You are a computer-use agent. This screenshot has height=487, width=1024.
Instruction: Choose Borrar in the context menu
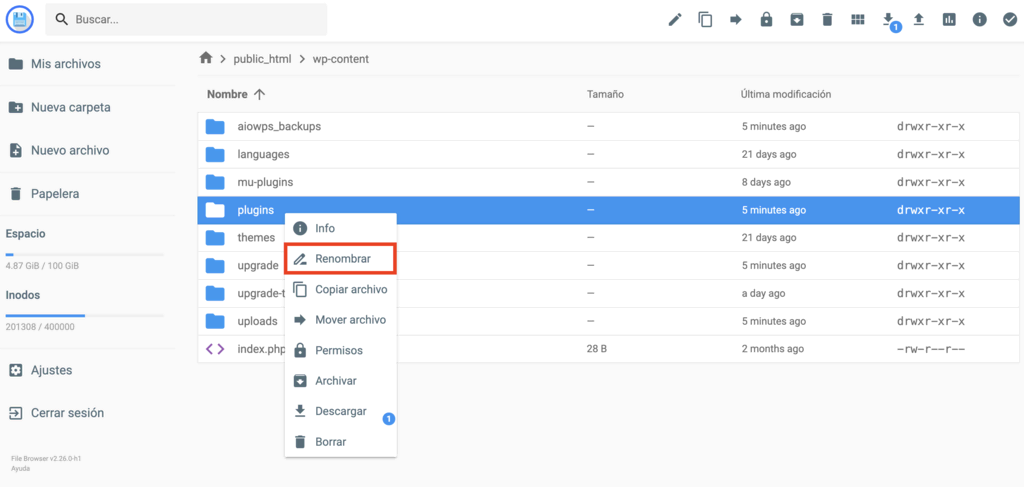coord(330,442)
